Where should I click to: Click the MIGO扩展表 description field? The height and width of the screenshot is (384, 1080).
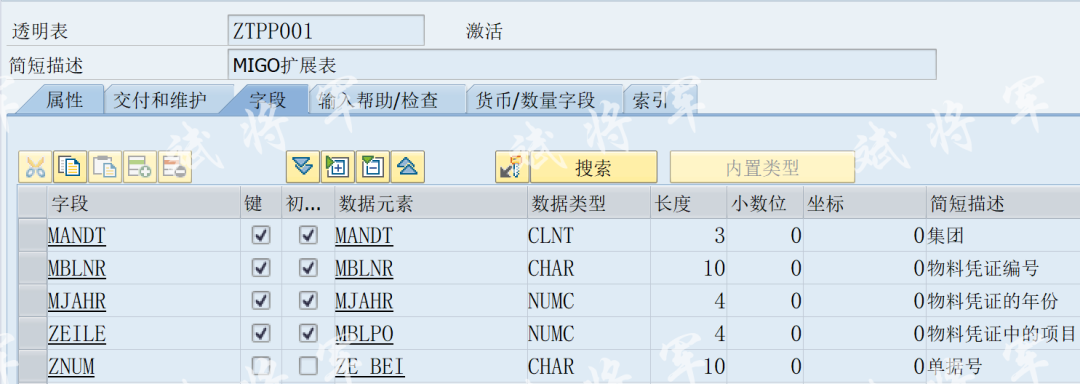click(x=581, y=65)
